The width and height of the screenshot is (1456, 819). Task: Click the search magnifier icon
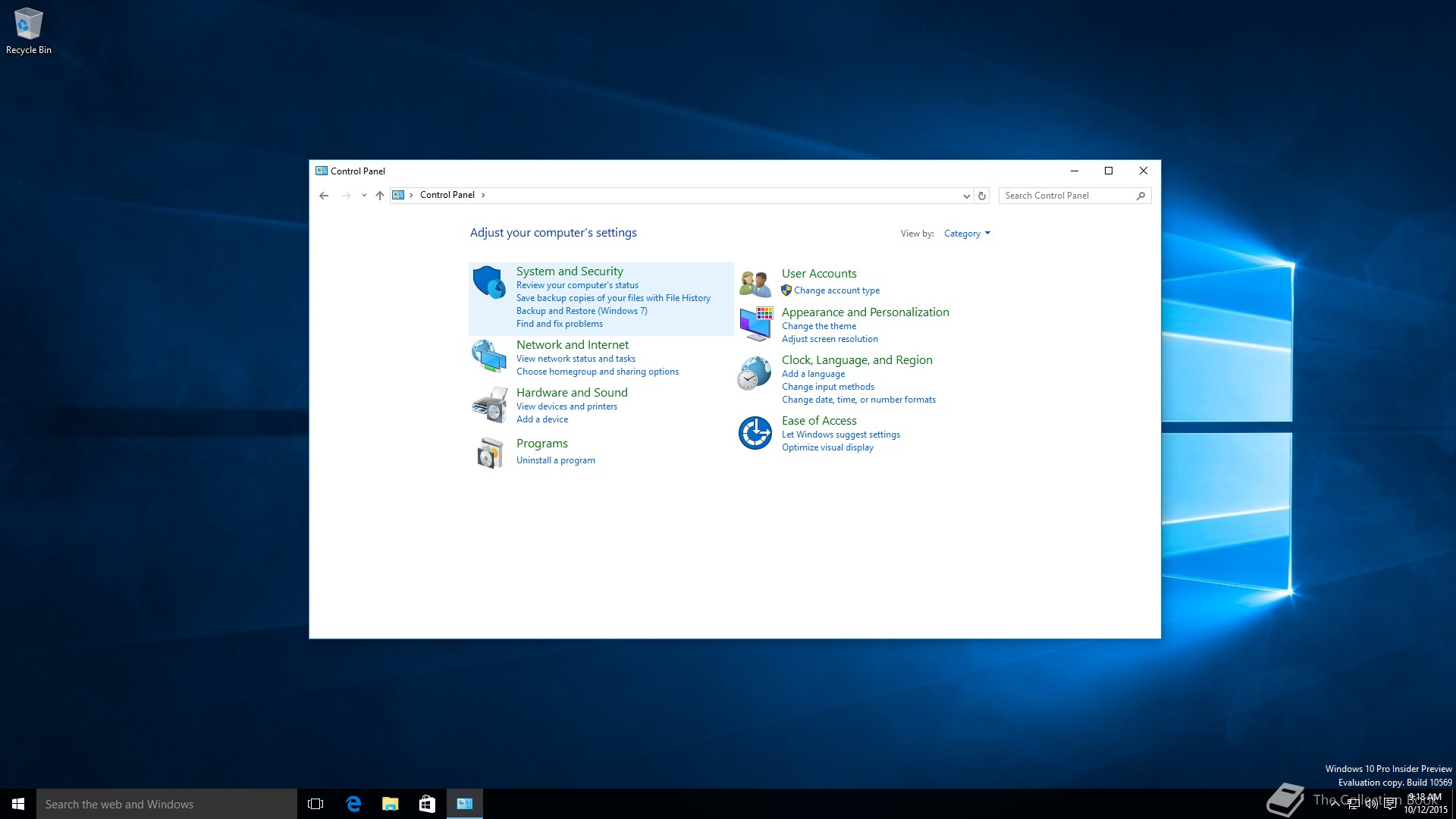click(1141, 196)
